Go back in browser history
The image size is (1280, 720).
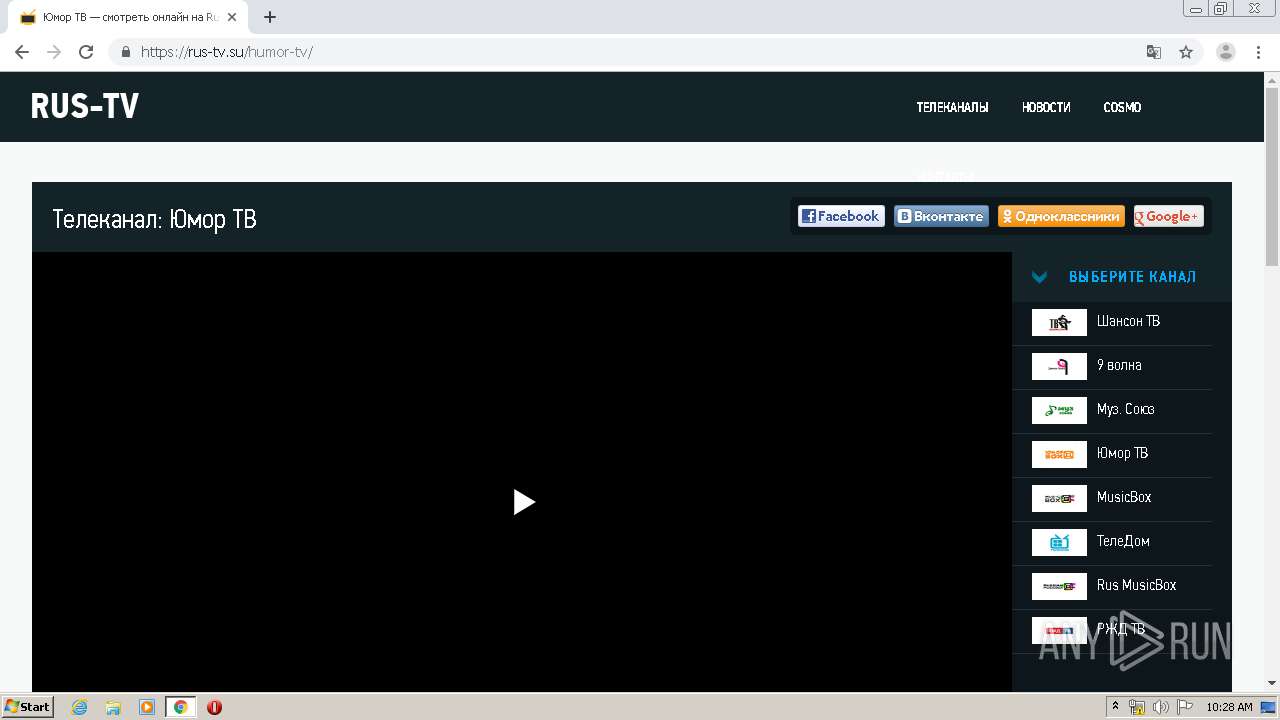click(22, 52)
